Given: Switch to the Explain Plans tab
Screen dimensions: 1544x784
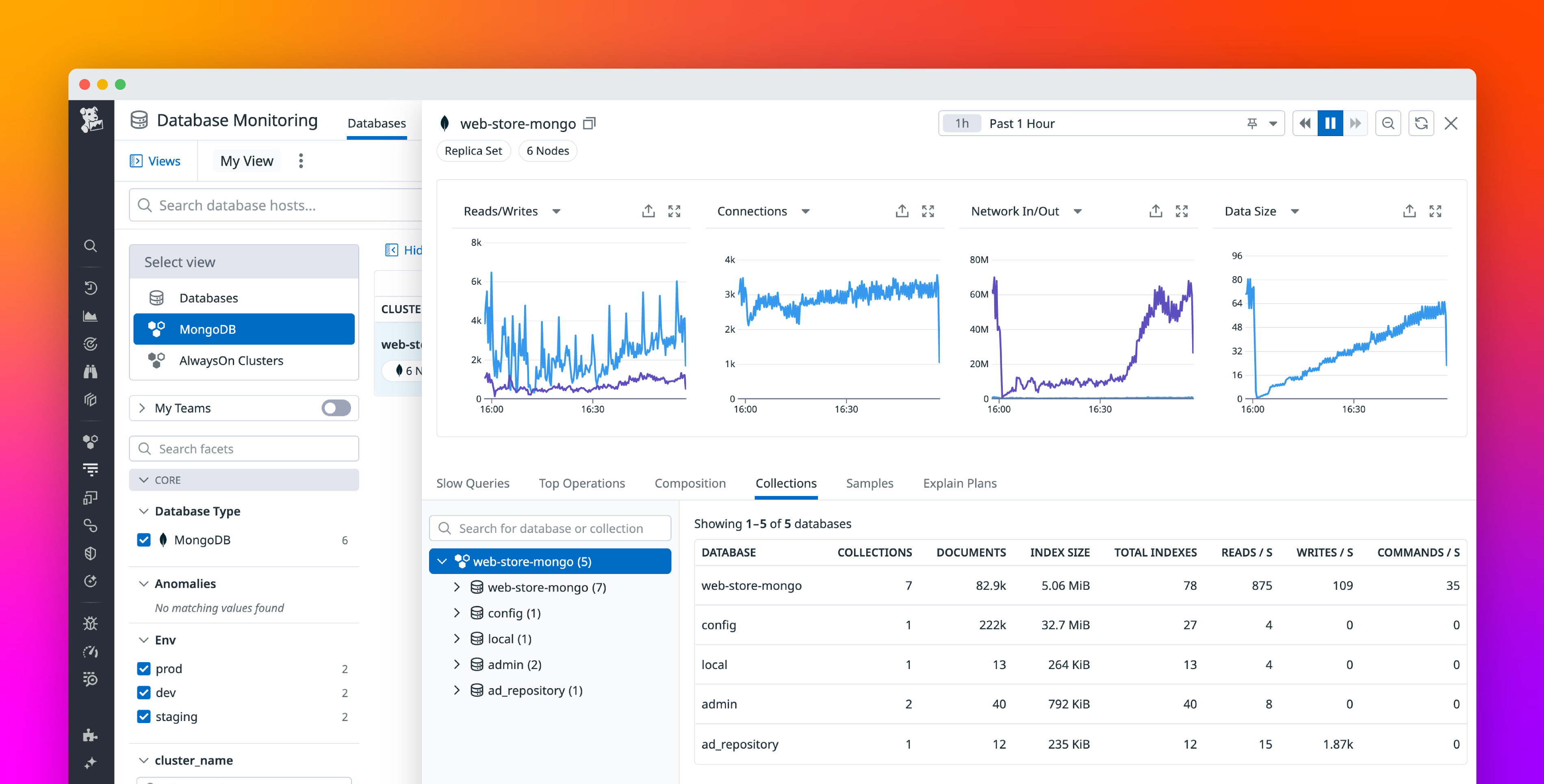Looking at the screenshot, I should (x=960, y=483).
